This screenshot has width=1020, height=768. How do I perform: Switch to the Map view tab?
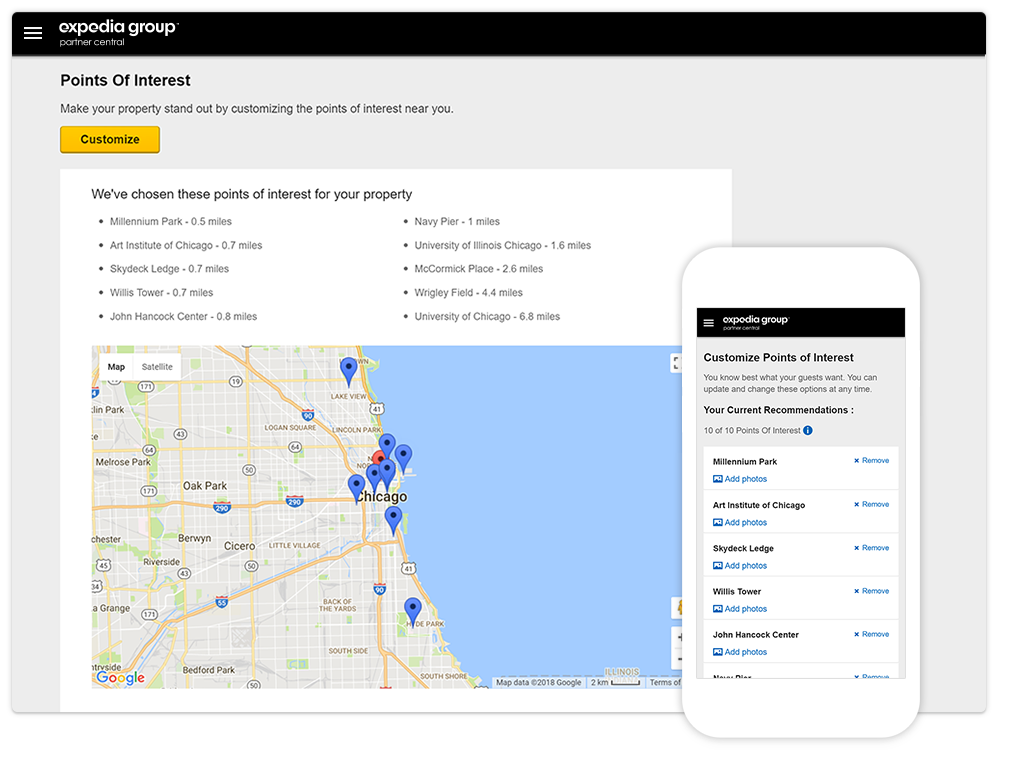[116, 367]
